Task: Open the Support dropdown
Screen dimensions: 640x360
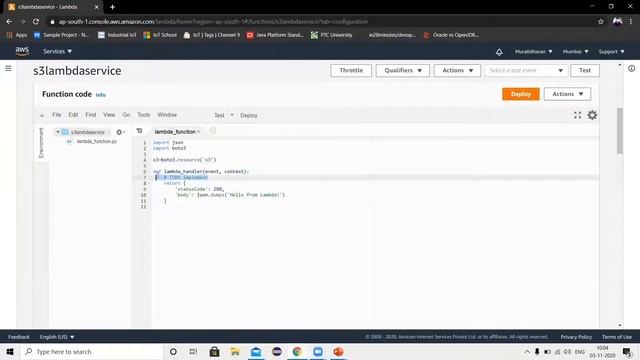Action: point(611,51)
